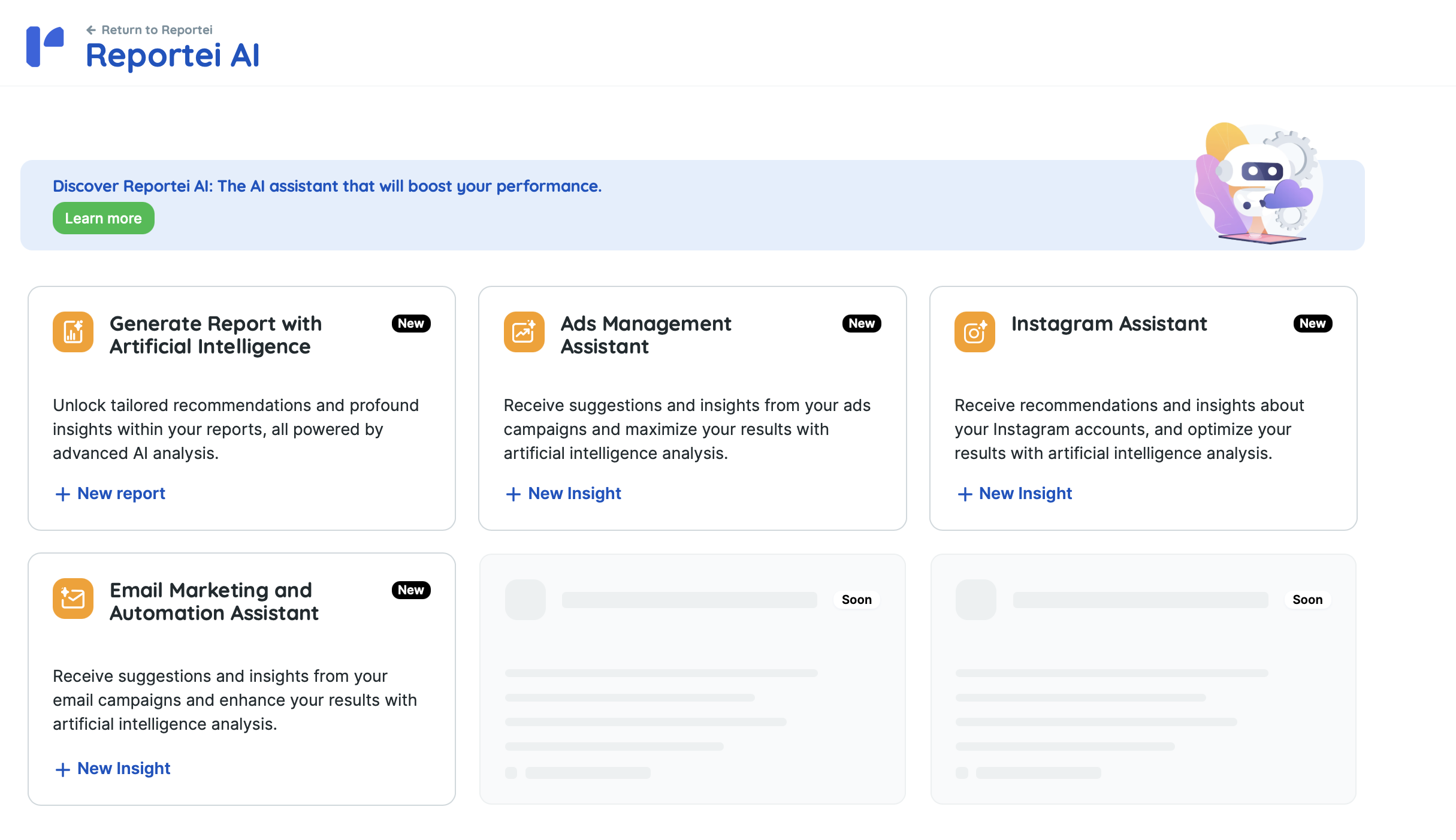The width and height of the screenshot is (1456, 840).
Task: Click the New badge on Instagram Assistant card
Action: tap(1312, 324)
